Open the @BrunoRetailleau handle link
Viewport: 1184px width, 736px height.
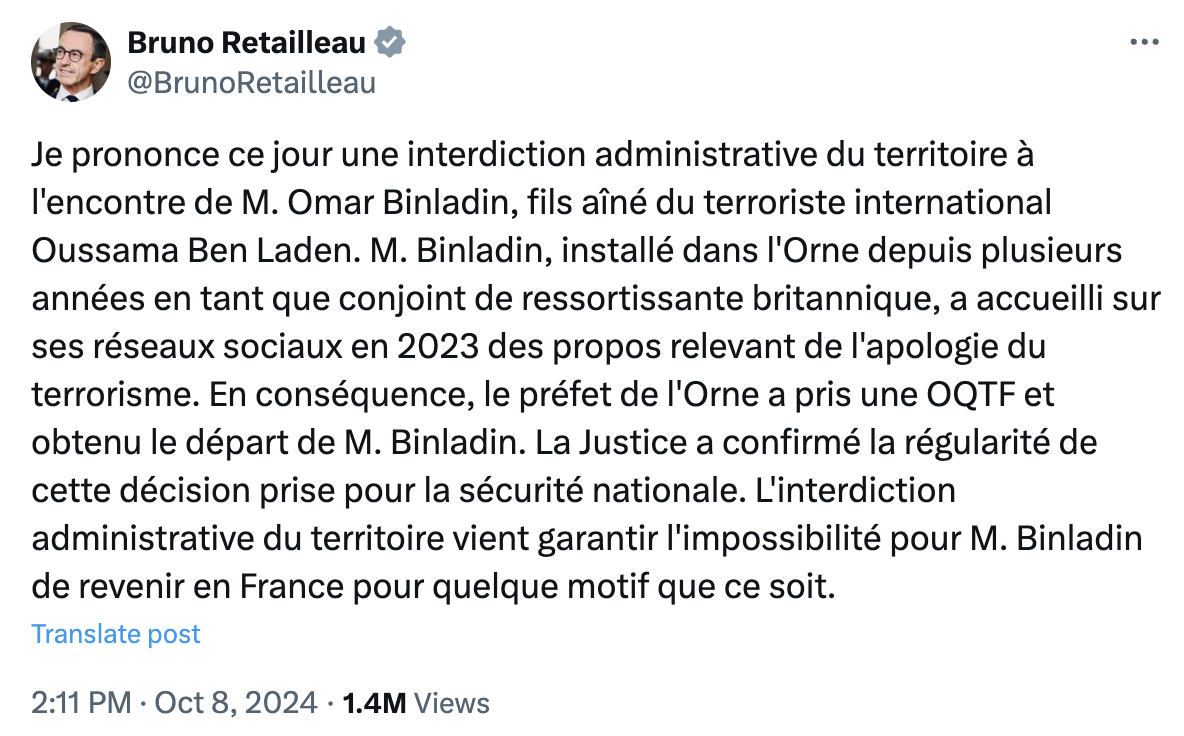[251, 83]
